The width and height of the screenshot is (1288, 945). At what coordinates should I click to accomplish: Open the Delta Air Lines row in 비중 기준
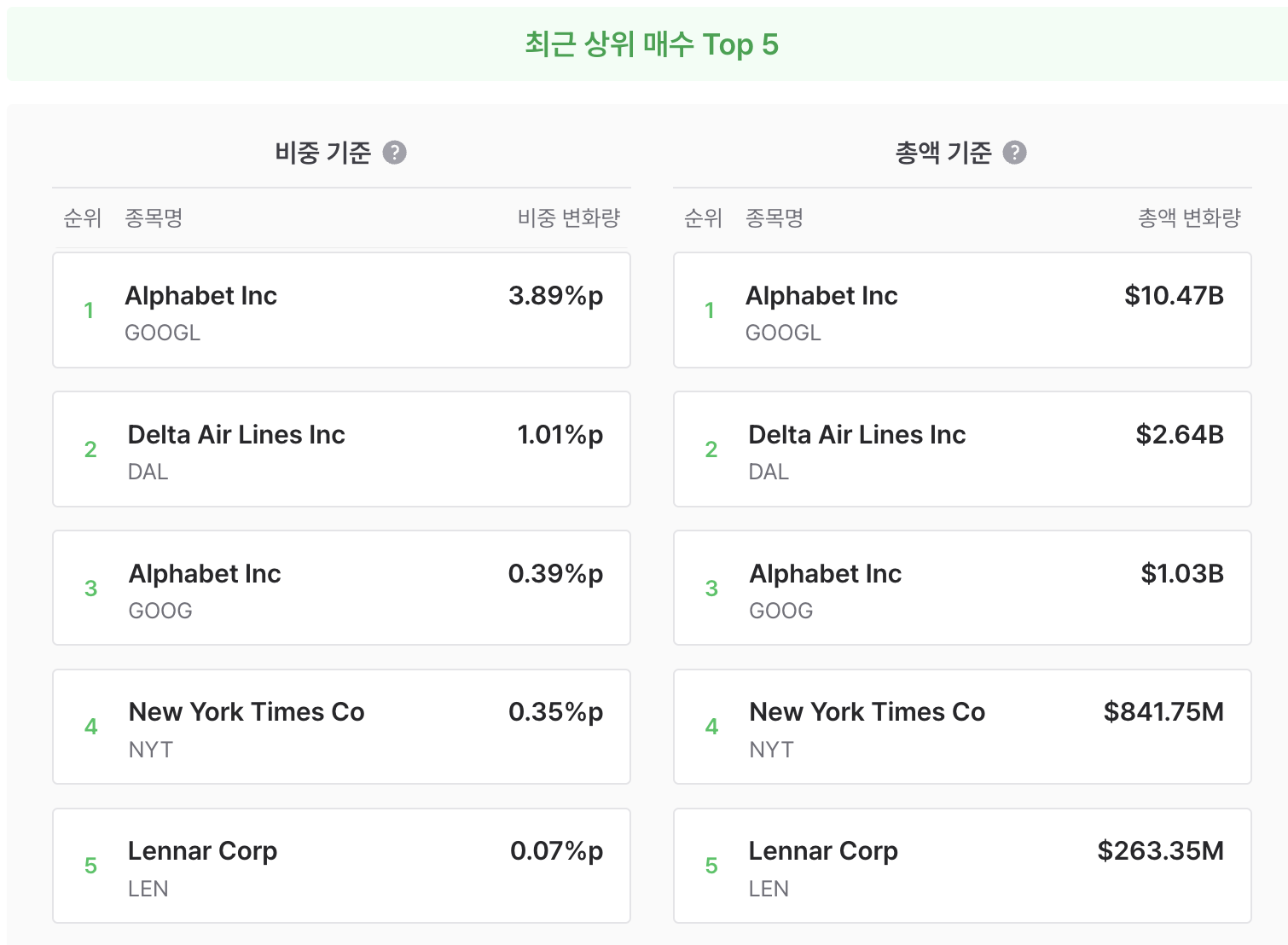click(341, 449)
